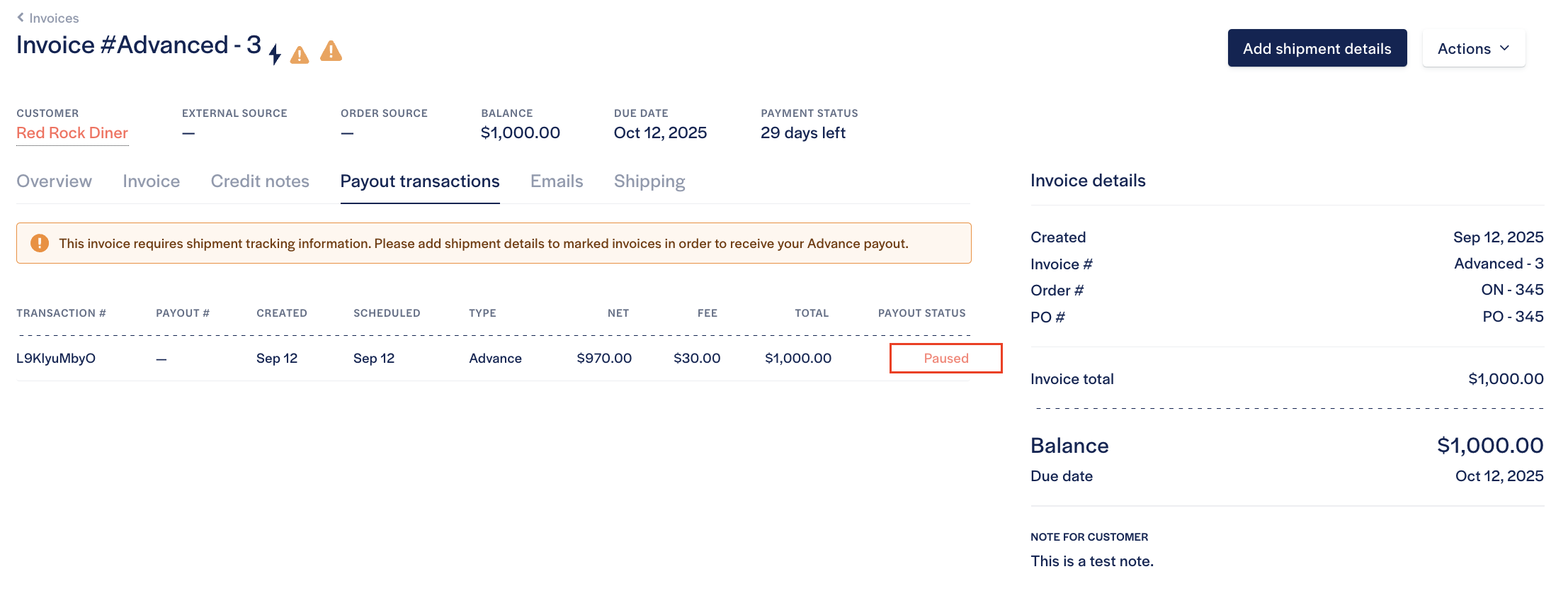The width and height of the screenshot is (1568, 591).
Task: Click the orange alert icon in shipment banner
Action: pyautogui.click(x=40, y=243)
